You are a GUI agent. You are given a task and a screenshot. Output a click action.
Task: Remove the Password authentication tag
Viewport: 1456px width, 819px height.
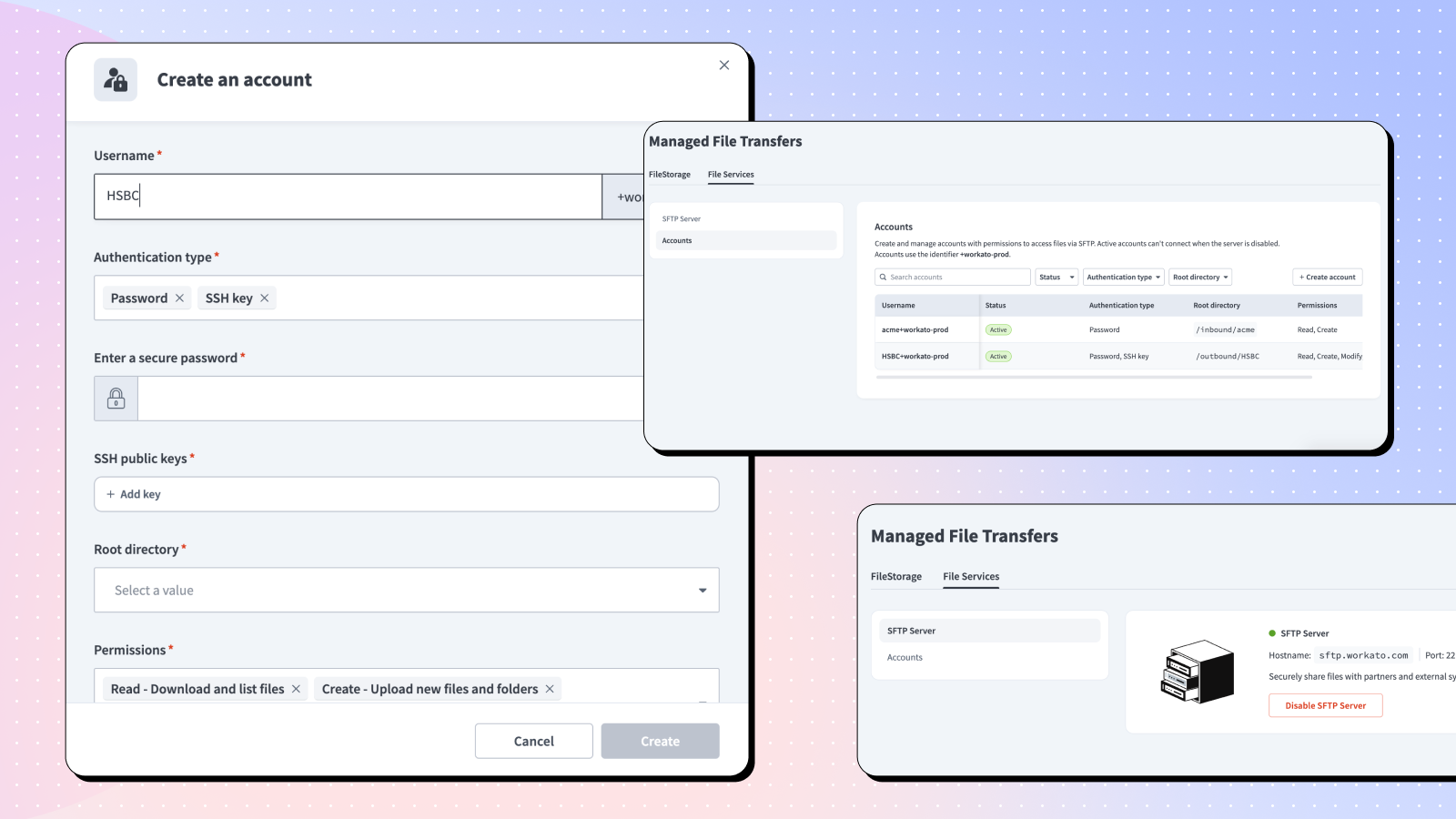[179, 298]
